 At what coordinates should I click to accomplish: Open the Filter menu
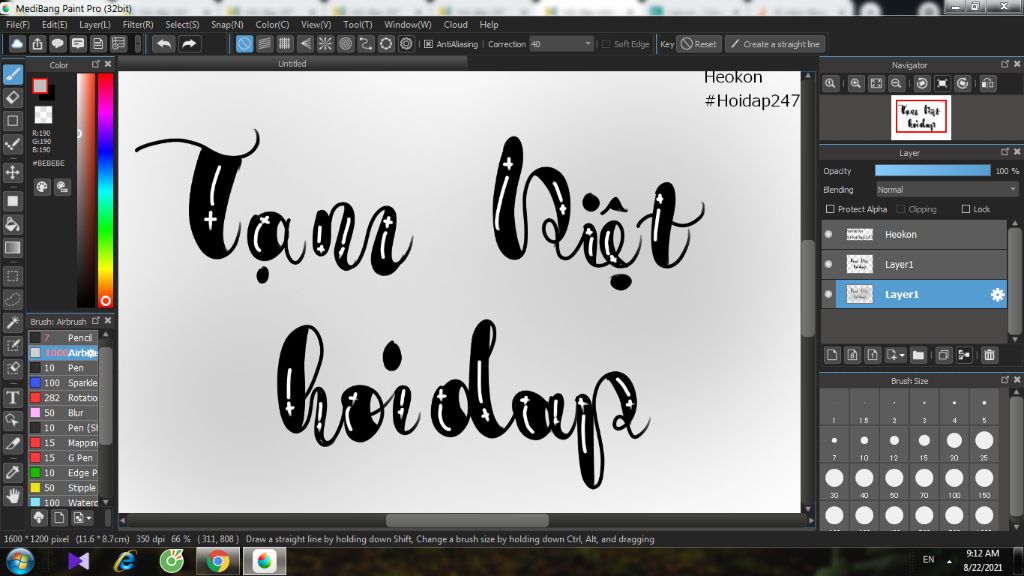(138, 24)
